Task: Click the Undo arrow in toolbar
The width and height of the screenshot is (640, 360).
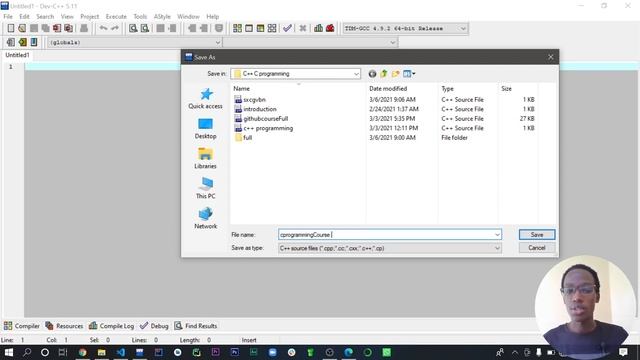Action: (103, 28)
